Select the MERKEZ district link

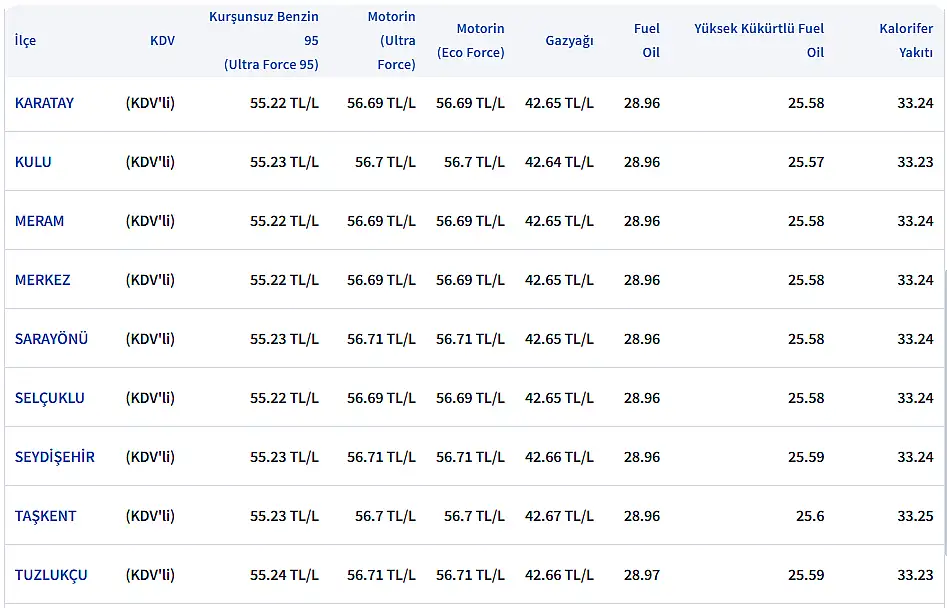click(42, 280)
